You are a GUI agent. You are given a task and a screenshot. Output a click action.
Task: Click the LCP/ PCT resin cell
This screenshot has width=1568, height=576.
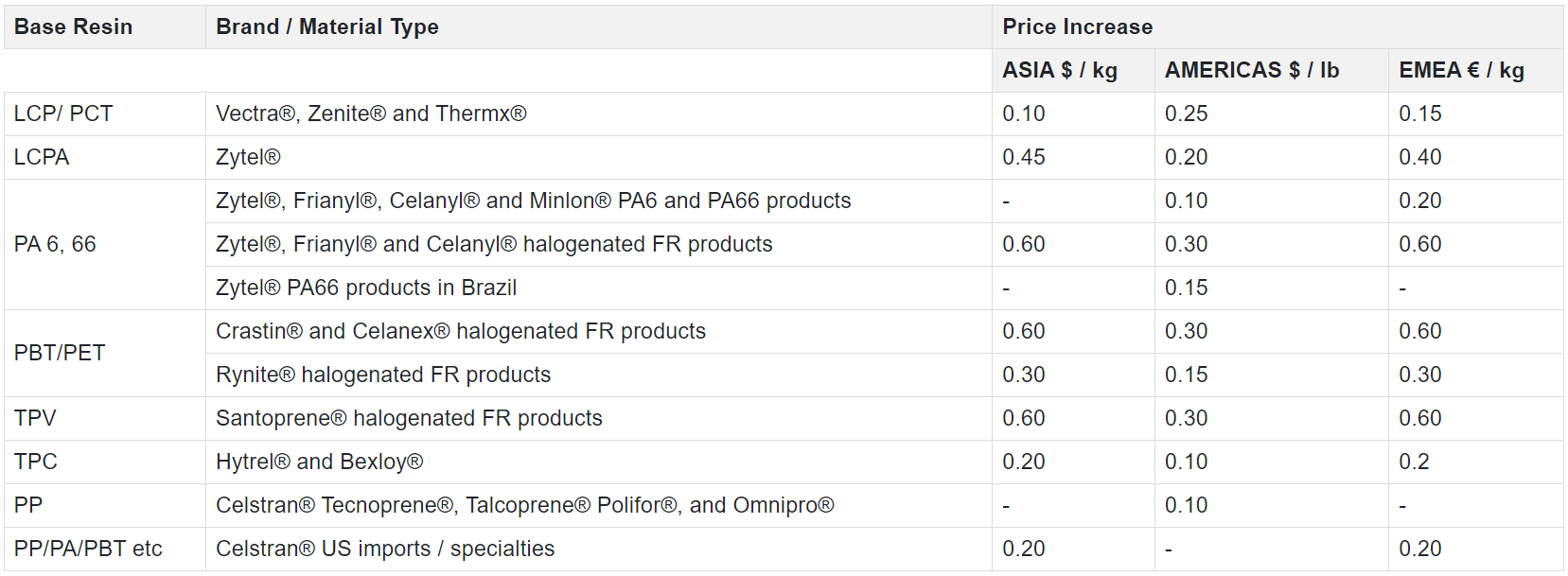pyautogui.click(x=63, y=113)
